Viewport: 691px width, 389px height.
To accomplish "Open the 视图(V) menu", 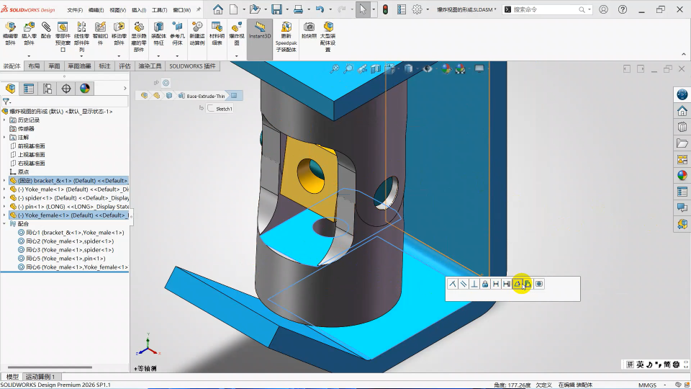I will coord(118,10).
